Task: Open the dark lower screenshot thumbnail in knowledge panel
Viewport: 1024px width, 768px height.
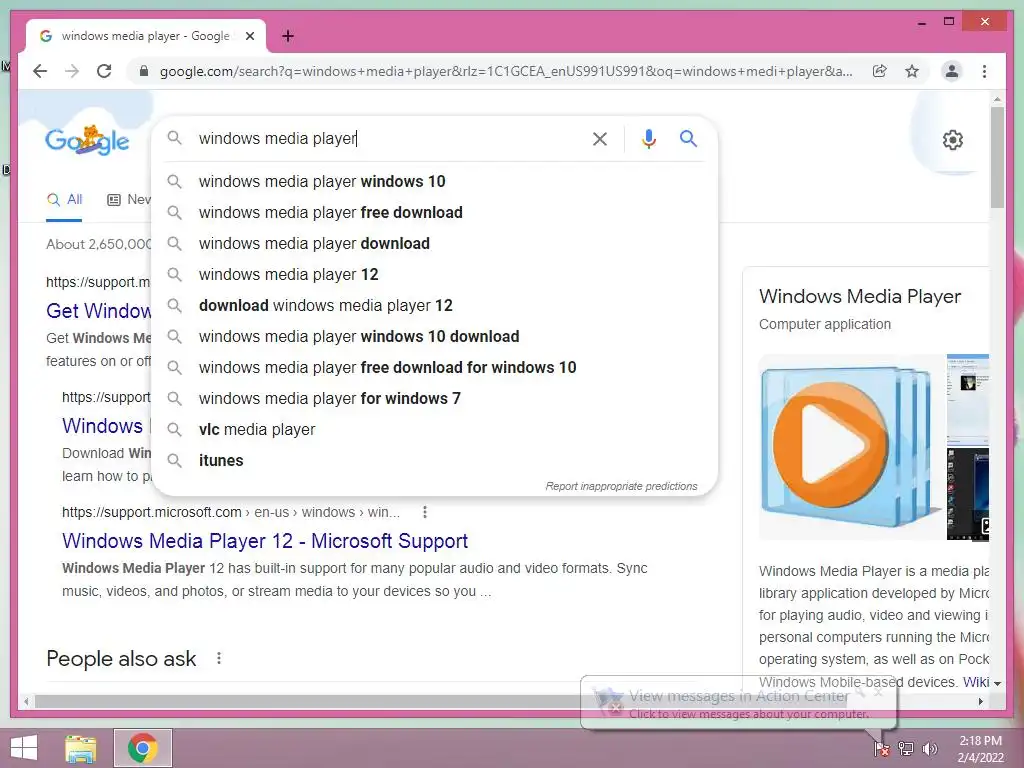Action: pyautogui.click(x=968, y=494)
